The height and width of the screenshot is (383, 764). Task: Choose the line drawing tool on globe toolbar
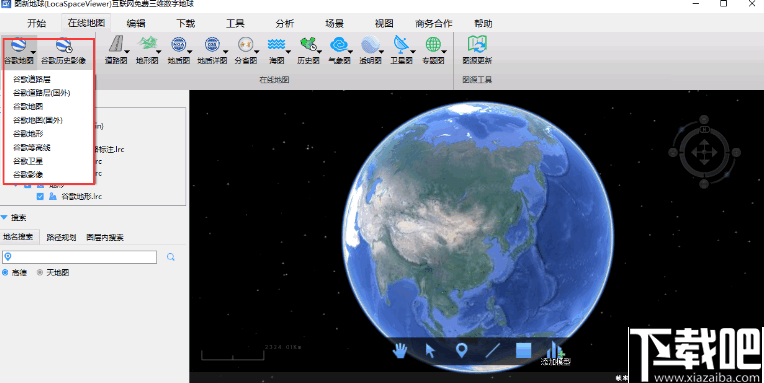click(492, 350)
